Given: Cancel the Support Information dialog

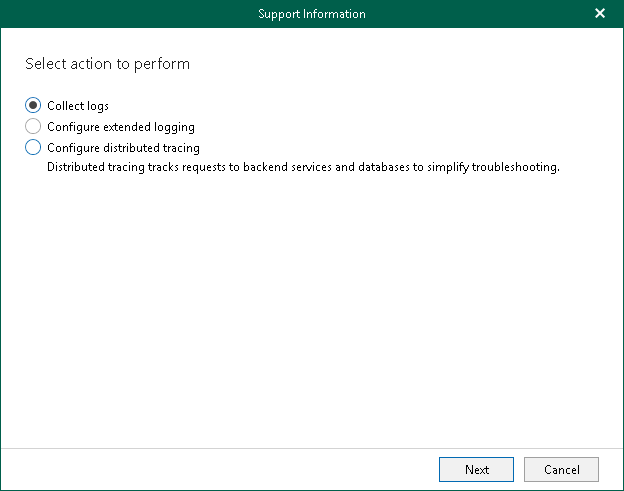Looking at the screenshot, I should [x=561, y=470].
